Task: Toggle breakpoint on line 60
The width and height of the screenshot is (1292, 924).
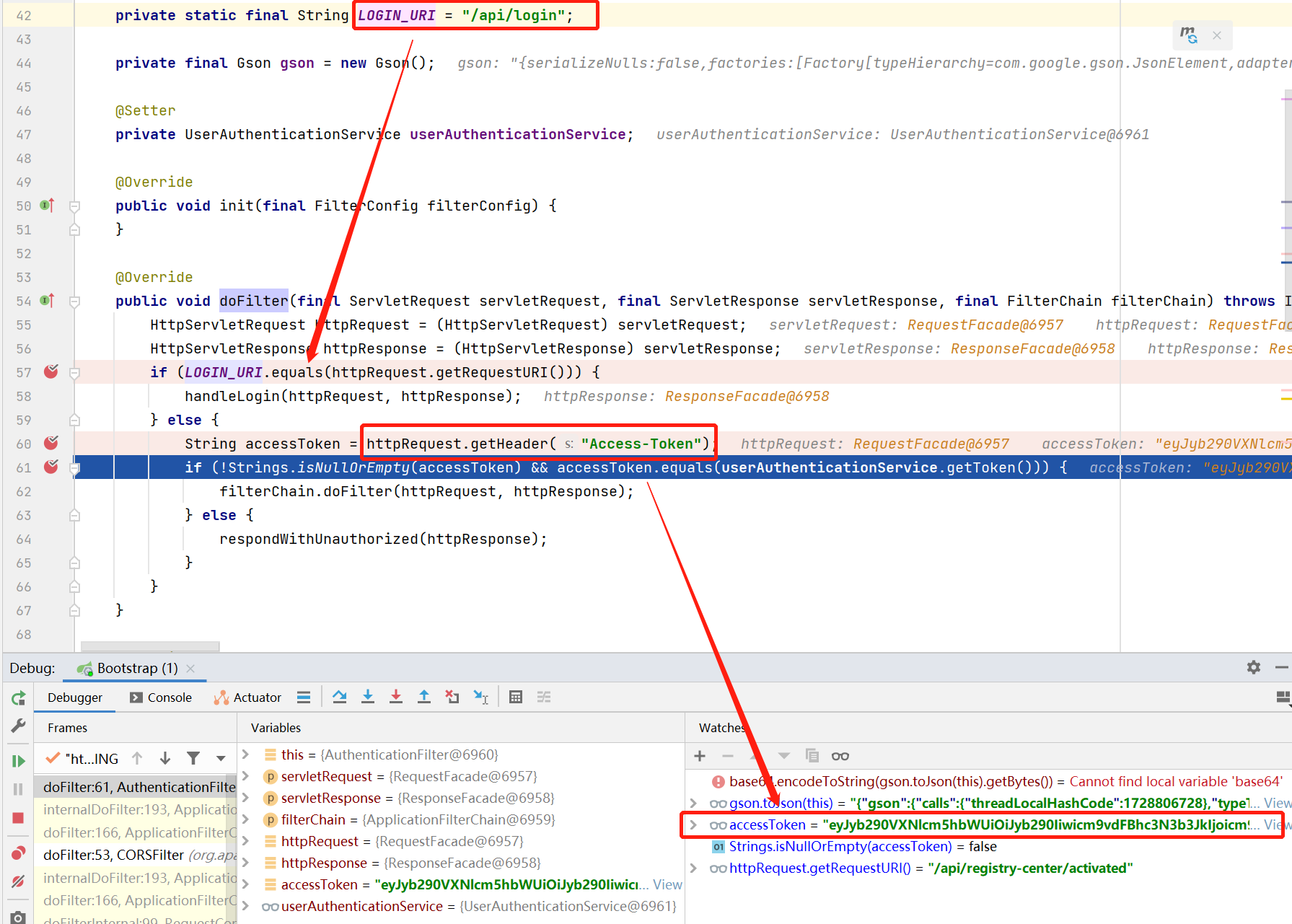Action: 51,444
